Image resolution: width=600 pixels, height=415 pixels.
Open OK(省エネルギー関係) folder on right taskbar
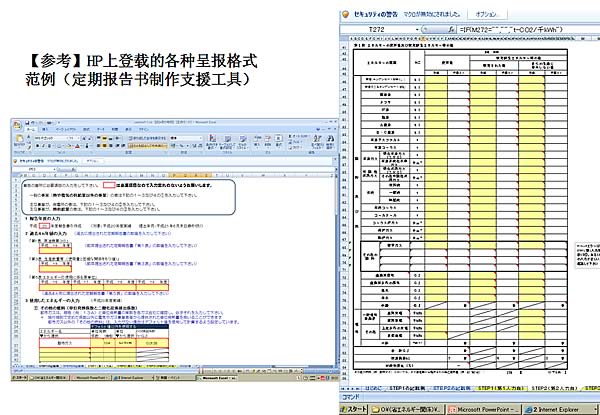point(407,409)
